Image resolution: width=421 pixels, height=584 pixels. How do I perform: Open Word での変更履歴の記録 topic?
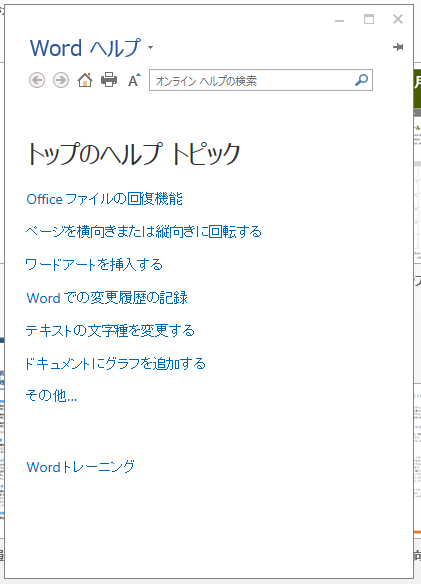tap(107, 298)
